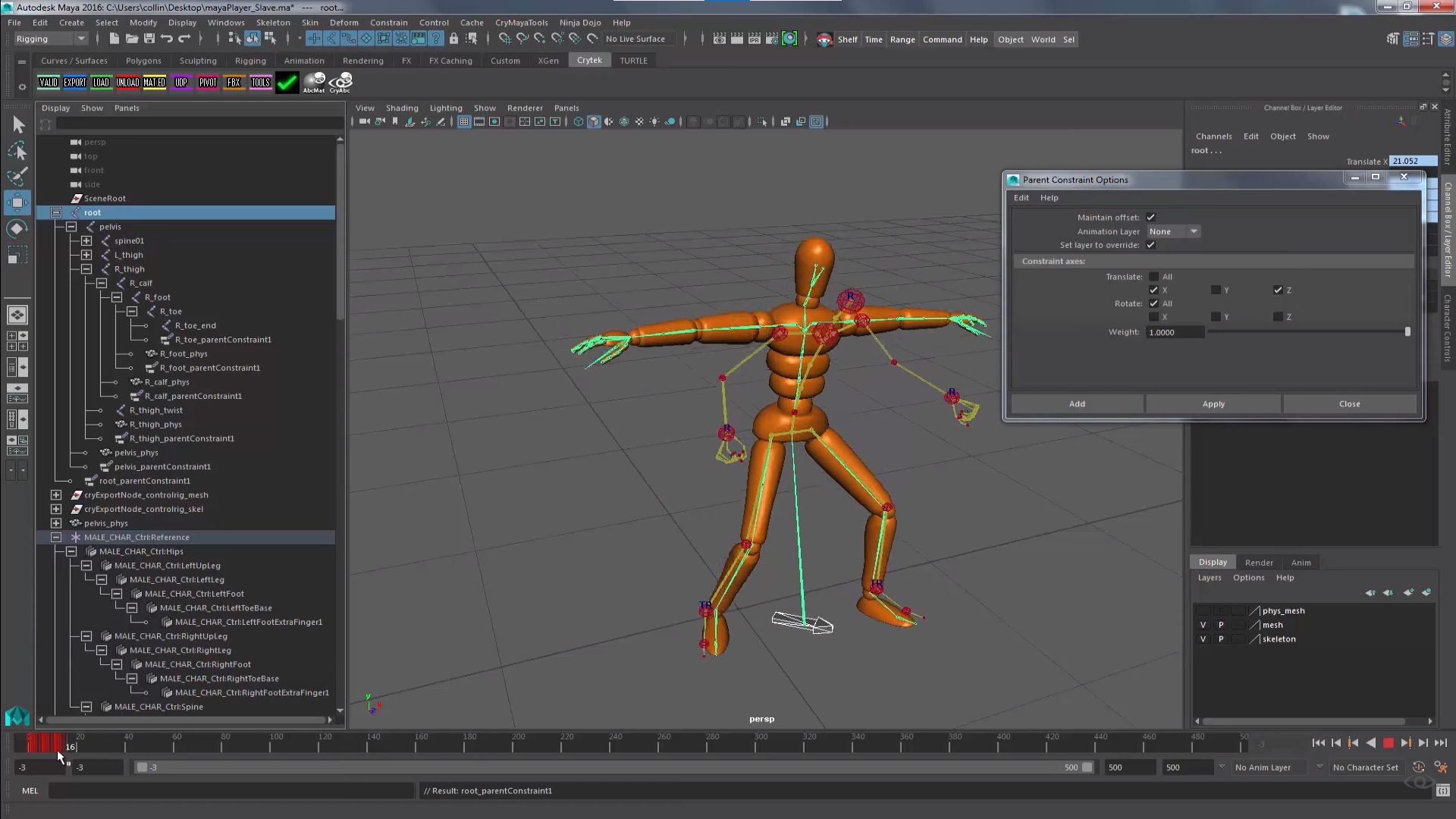This screenshot has width=1456, height=819.
Task: Switch to the Anim layer tab
Action: [1301, 563]
